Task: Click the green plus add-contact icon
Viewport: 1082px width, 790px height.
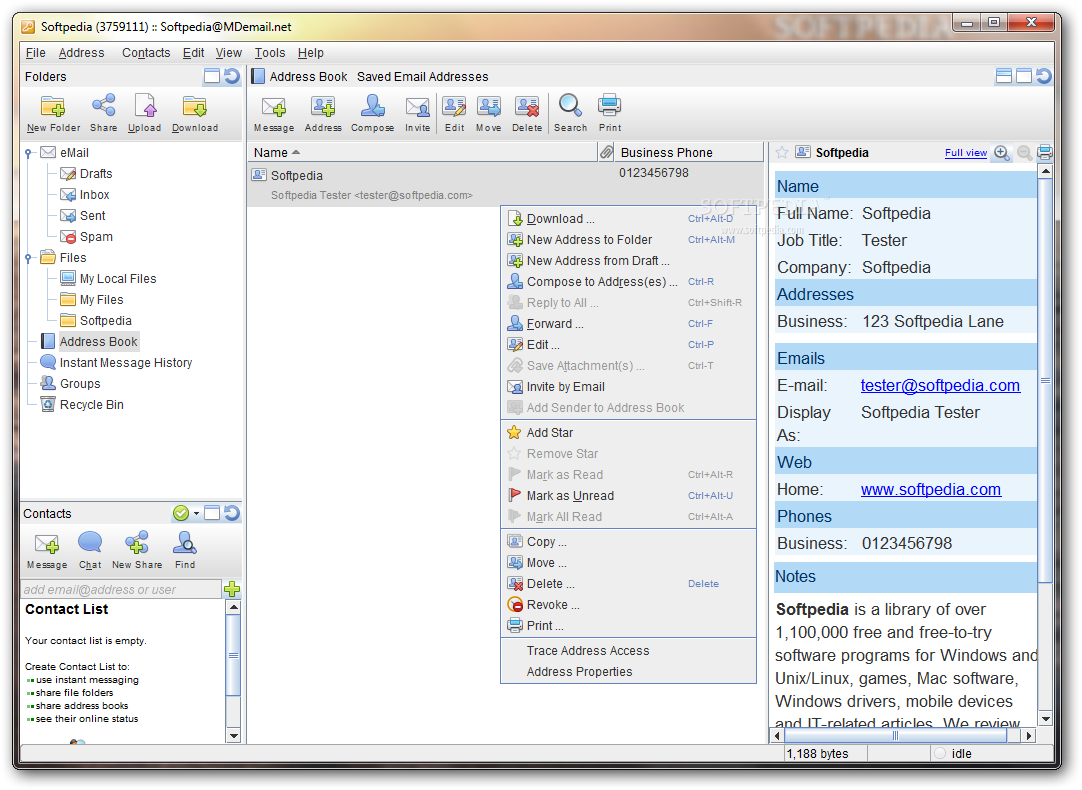Action: pyautogui.click(x=232, y=589)
